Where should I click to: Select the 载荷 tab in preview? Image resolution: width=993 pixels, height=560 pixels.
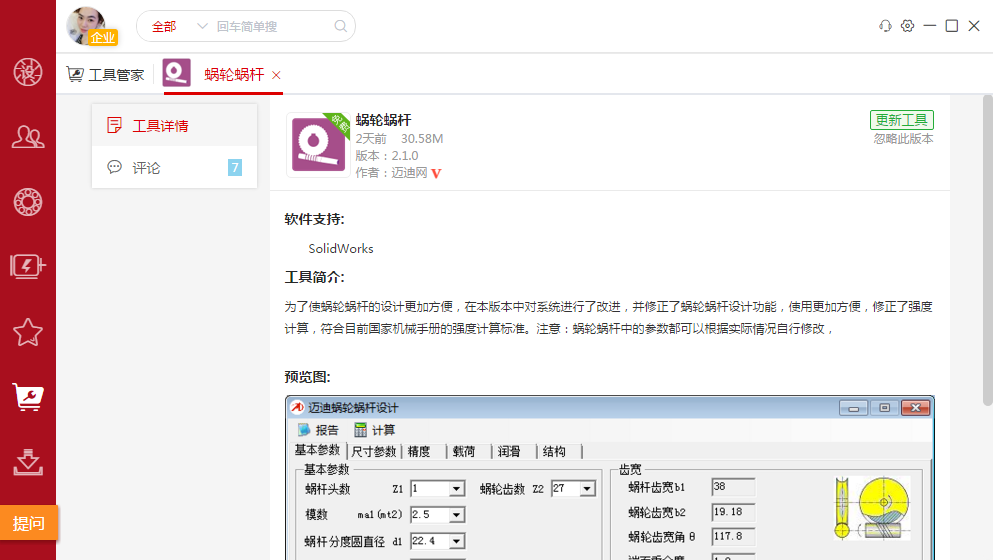tap(464, 452)
